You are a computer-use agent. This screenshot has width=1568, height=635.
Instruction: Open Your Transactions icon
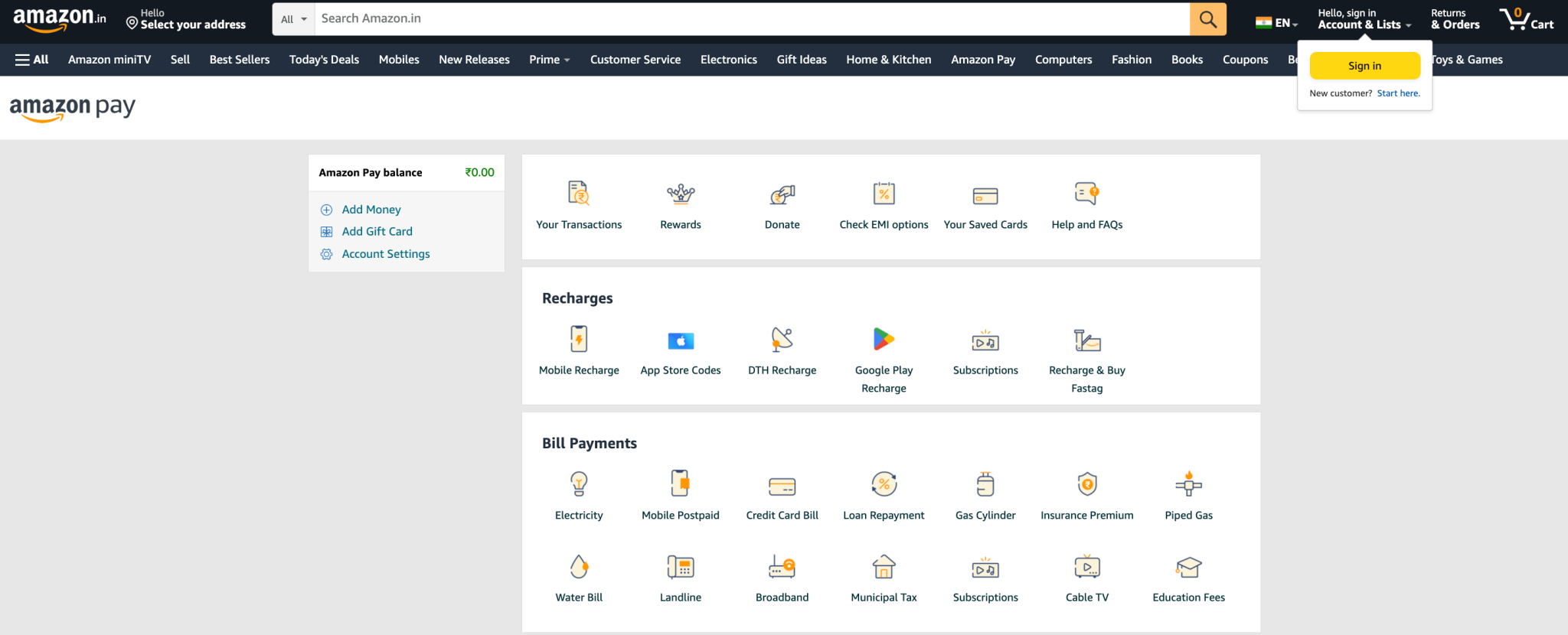tap(579, 194)
